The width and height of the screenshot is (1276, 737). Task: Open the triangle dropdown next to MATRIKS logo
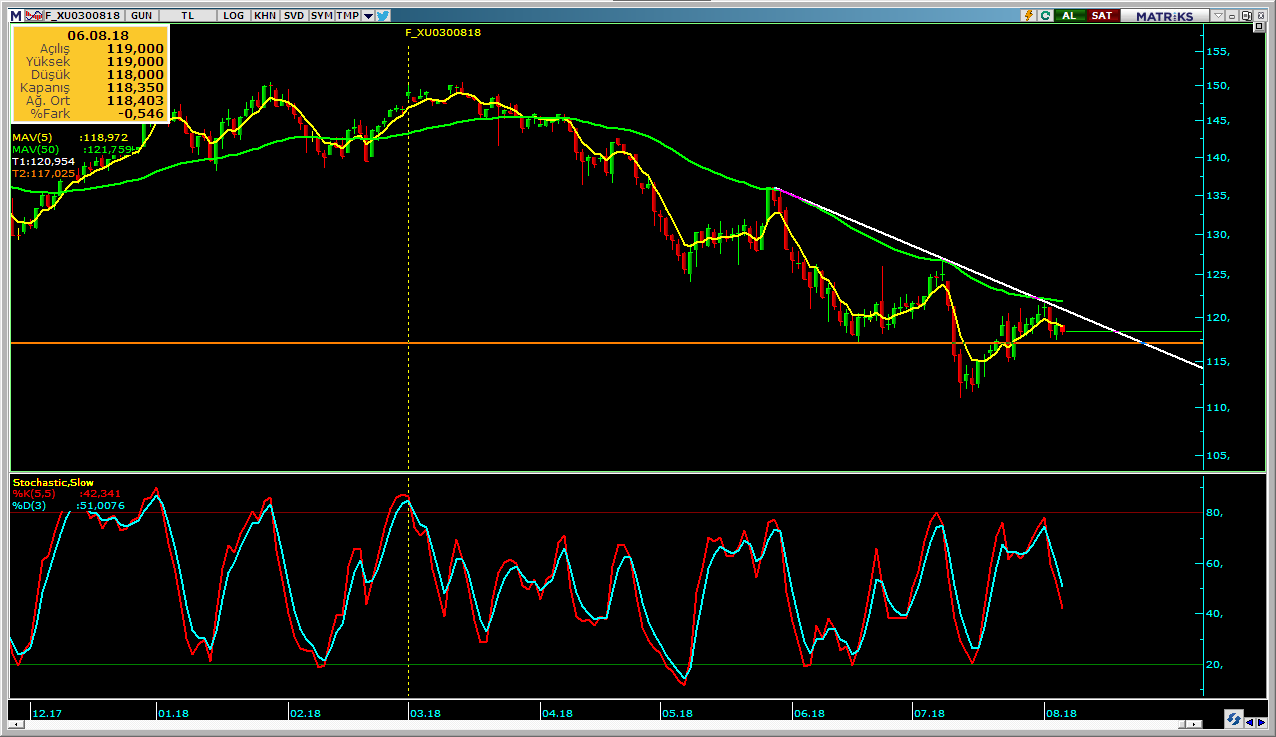1217,16
